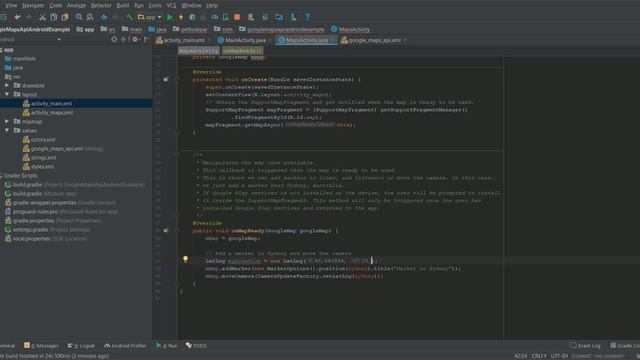Screen dimensions: 640x360
Task: Switch to the MainActivity.java editor tab
Action: pos(245,40)
